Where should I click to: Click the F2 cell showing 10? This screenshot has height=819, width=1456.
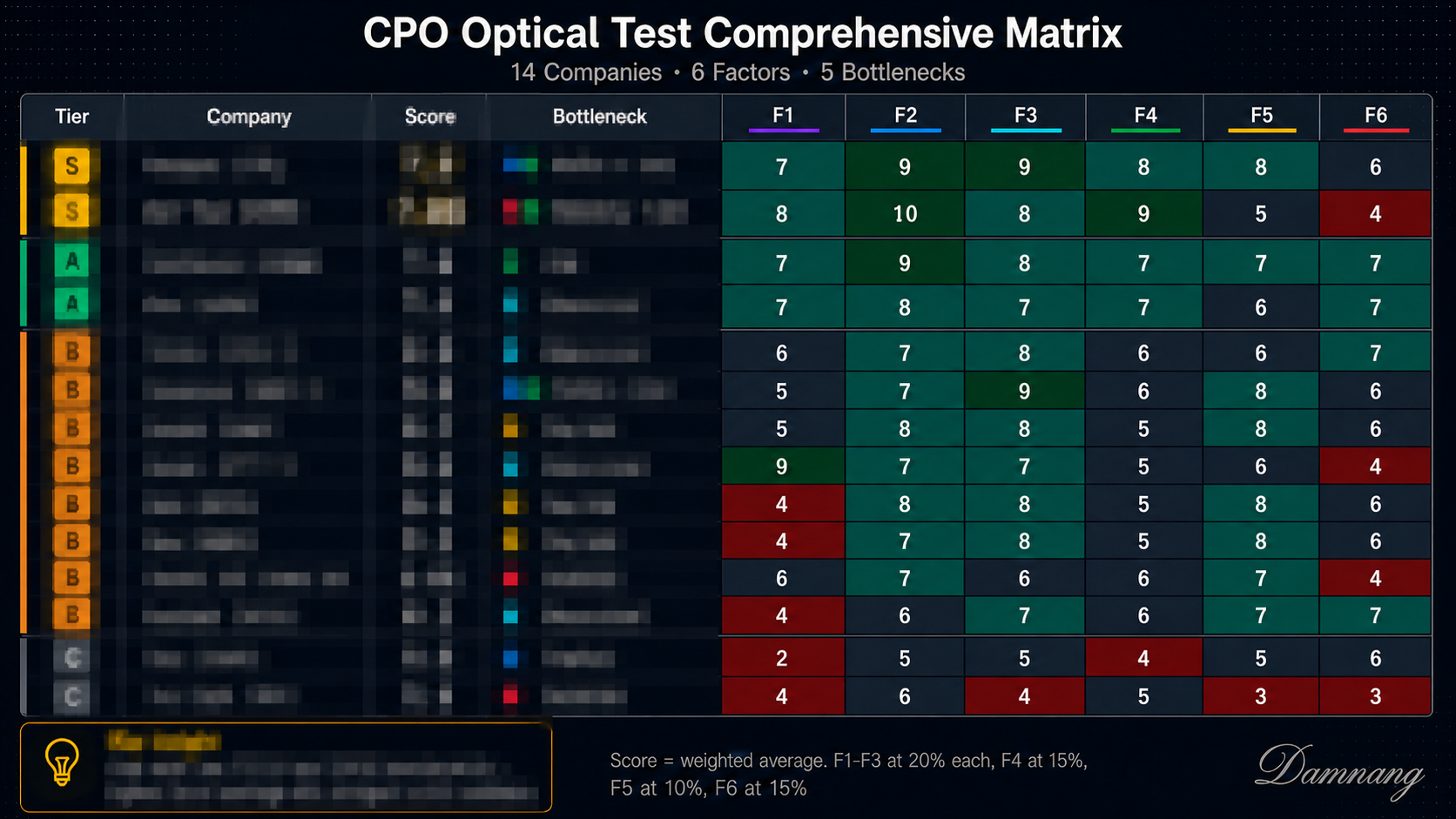click(905, 214)
